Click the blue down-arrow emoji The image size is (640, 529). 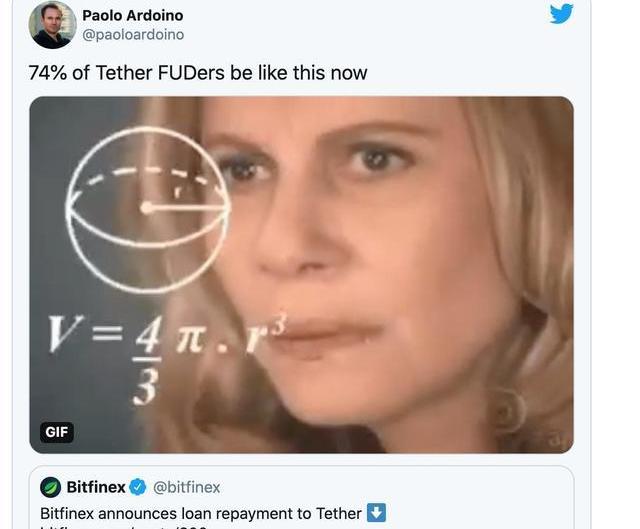point(377,513)
